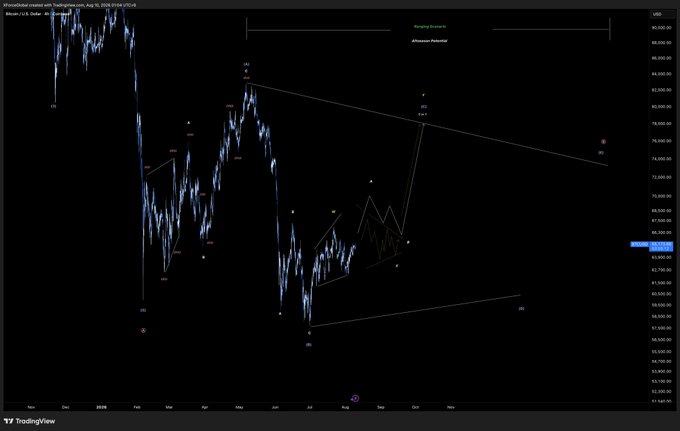Click the Nov label at left of time axis
This screenshot has height=431, width=680.
[31, 407]
